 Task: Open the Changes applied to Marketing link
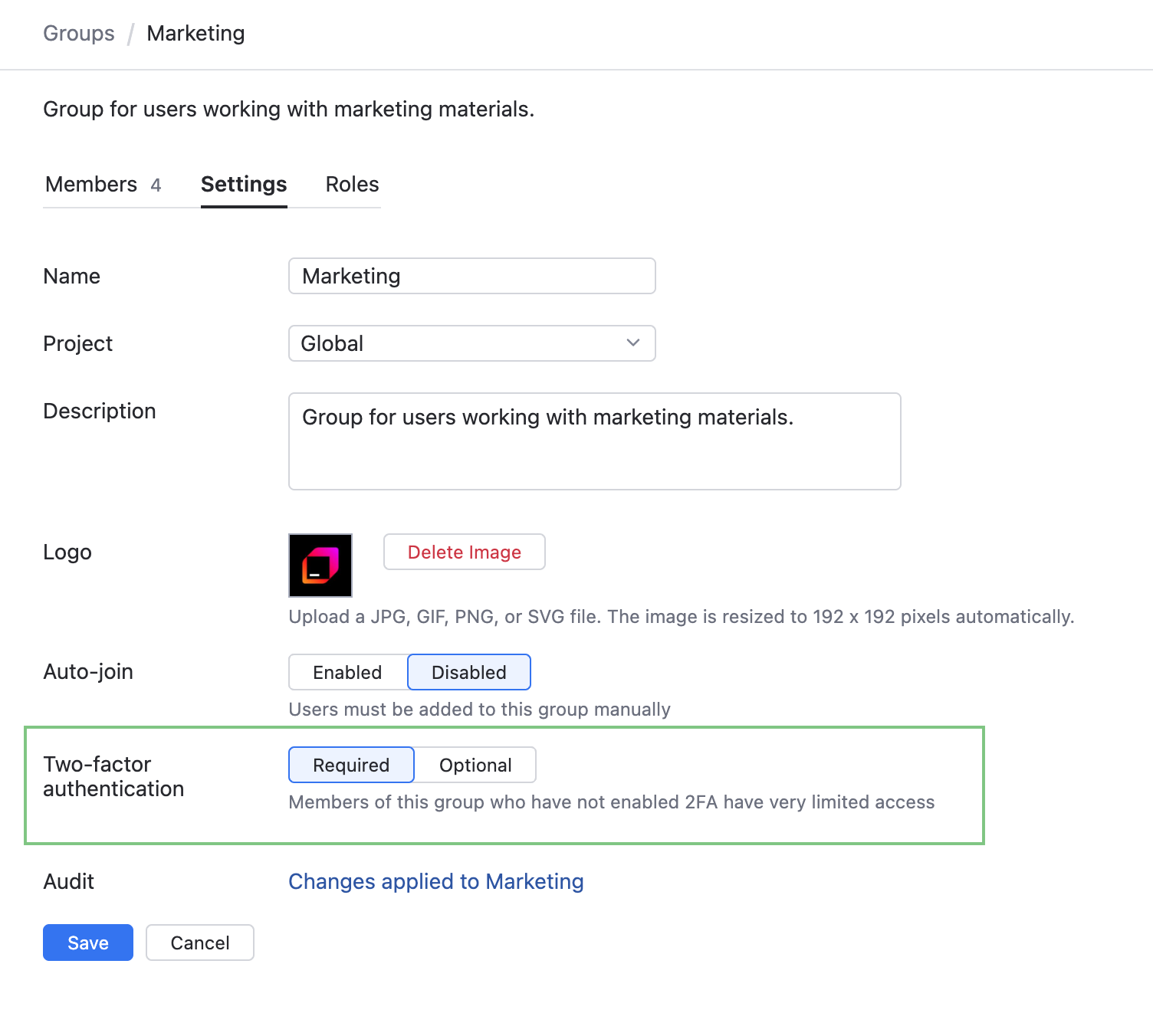435,881
